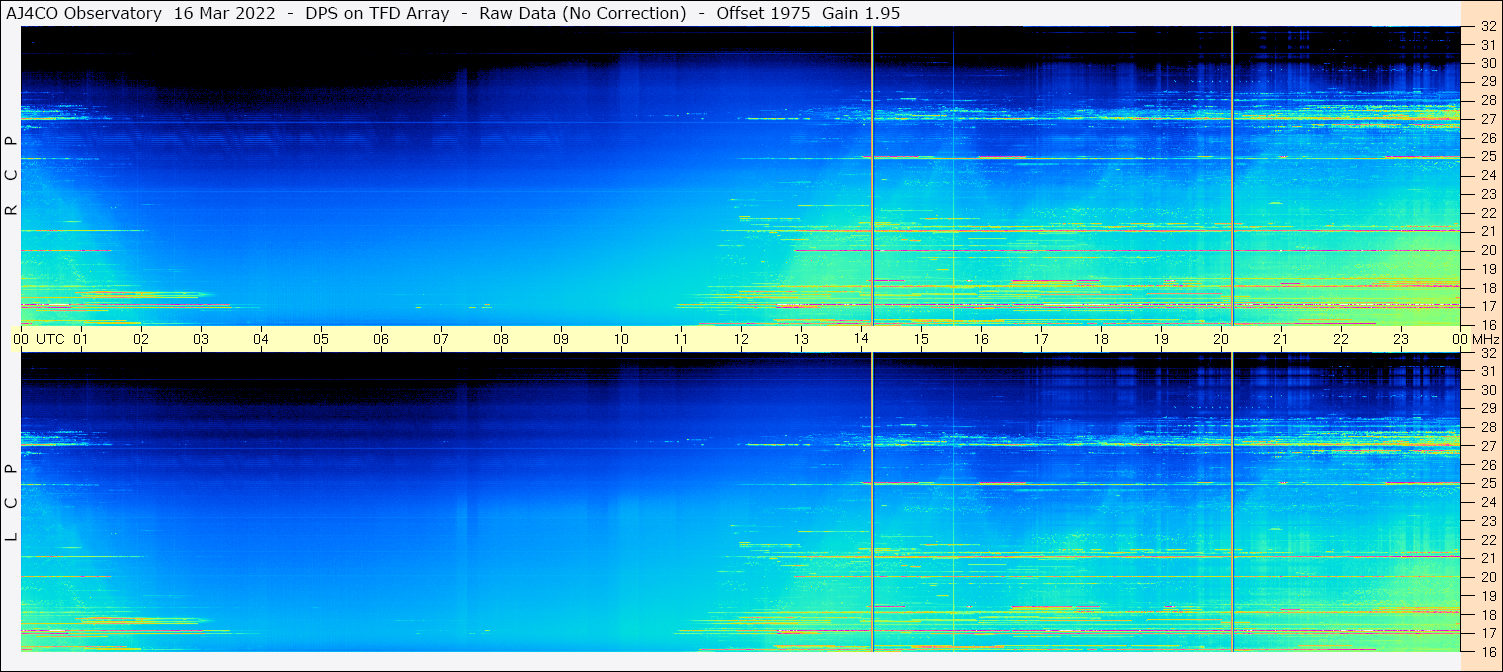1503x672 pixels.
Task: Click the 17 MHz frequency tick of RCP panel
Action: tap(1487, 306)
